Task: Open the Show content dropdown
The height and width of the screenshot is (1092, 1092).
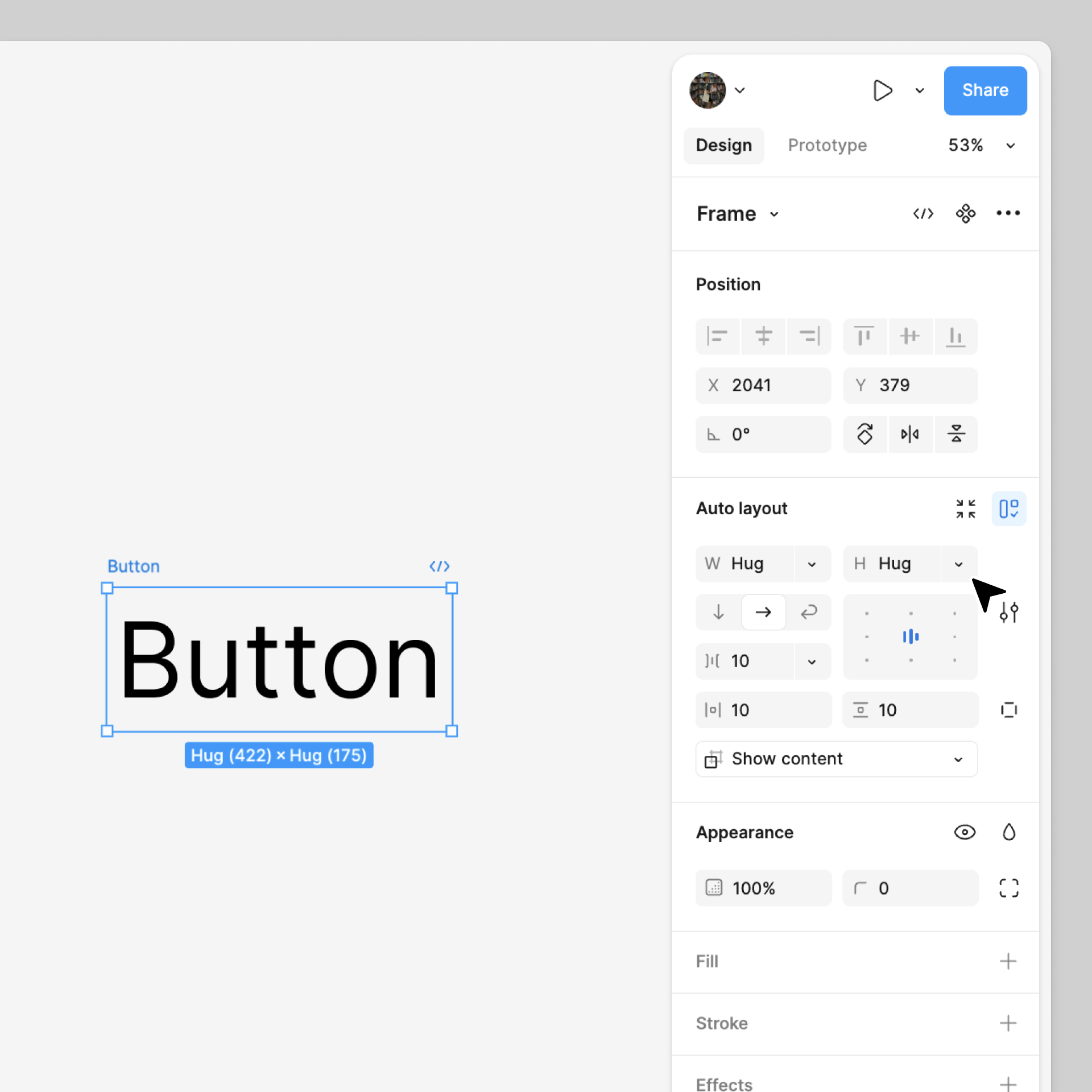Action: click(835, 759)
